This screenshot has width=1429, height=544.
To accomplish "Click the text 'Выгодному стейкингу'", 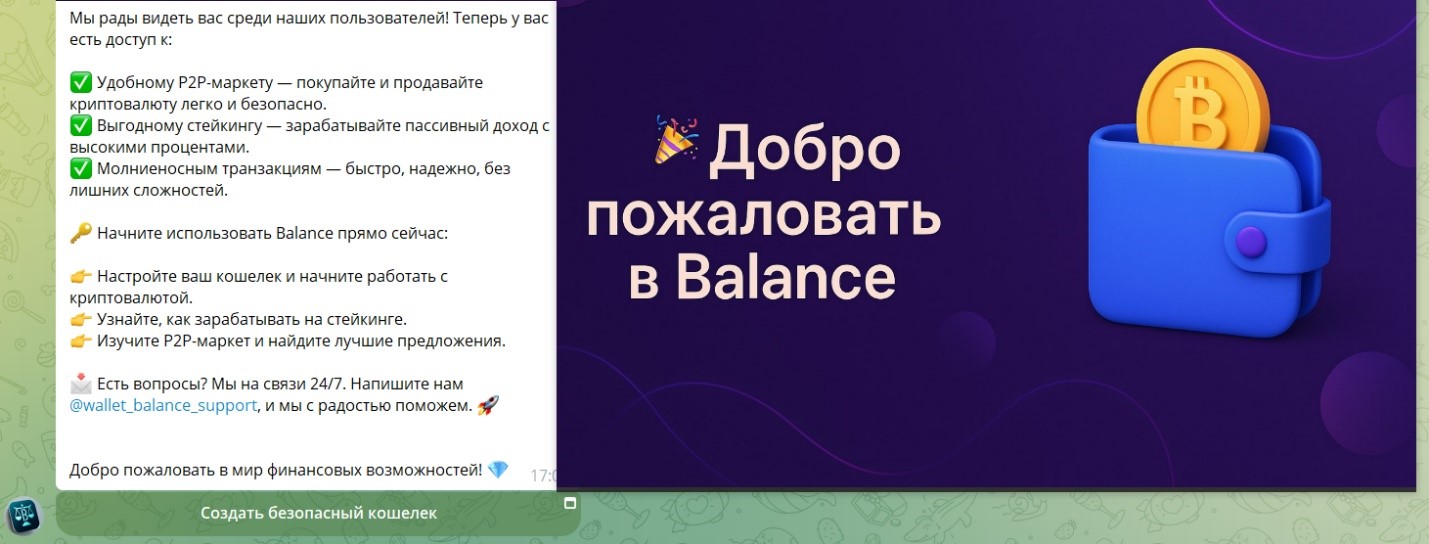I will (182, 125).
